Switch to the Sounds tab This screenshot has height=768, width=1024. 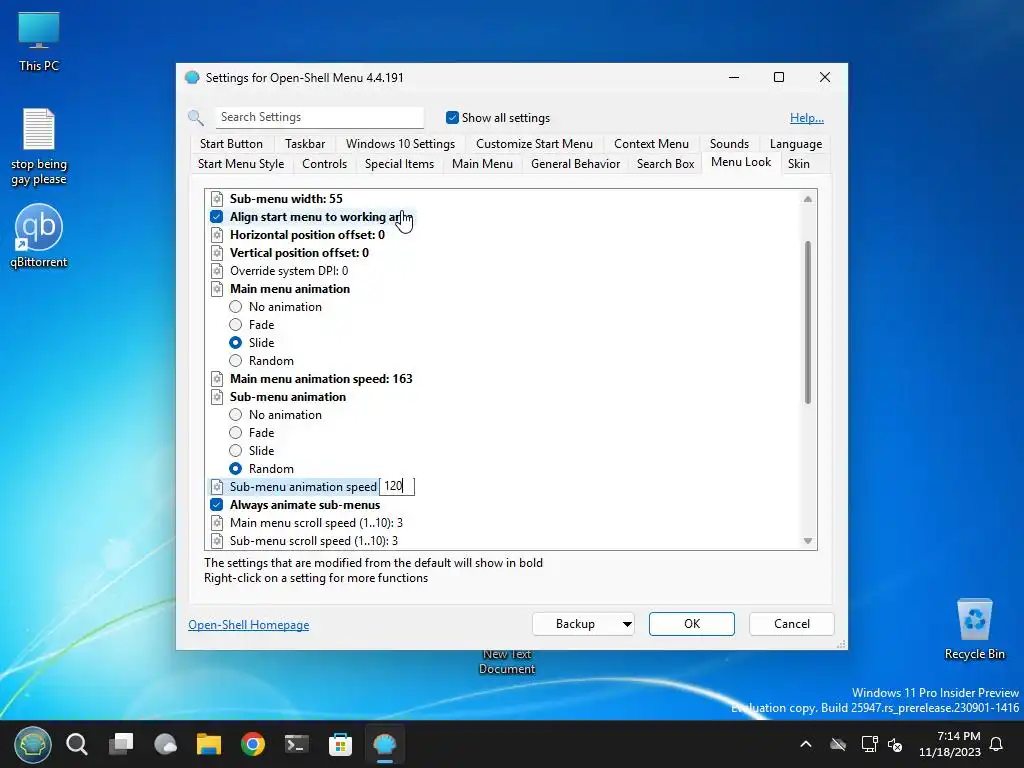729,144
